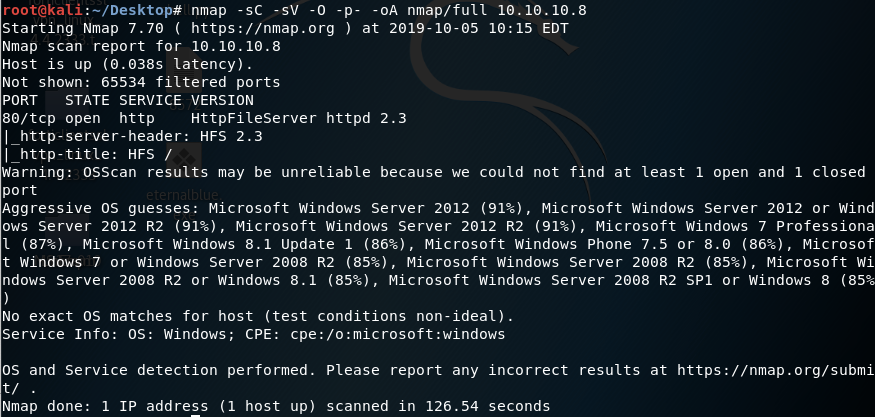Click the 'Host is up (0.038s latency)' line
The height and width of the screenshot is (417, 875).
click(x=118, y=64)
